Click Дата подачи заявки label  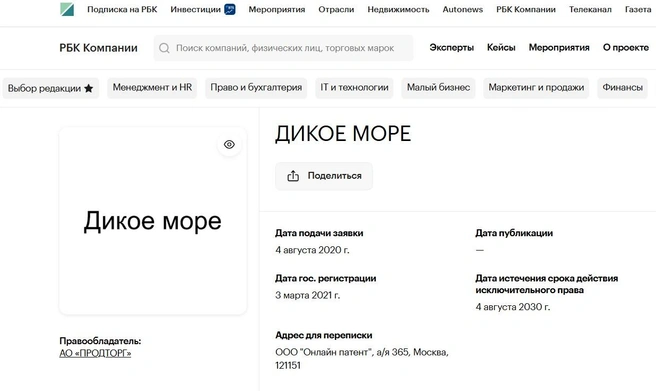[x=319, y=233]
